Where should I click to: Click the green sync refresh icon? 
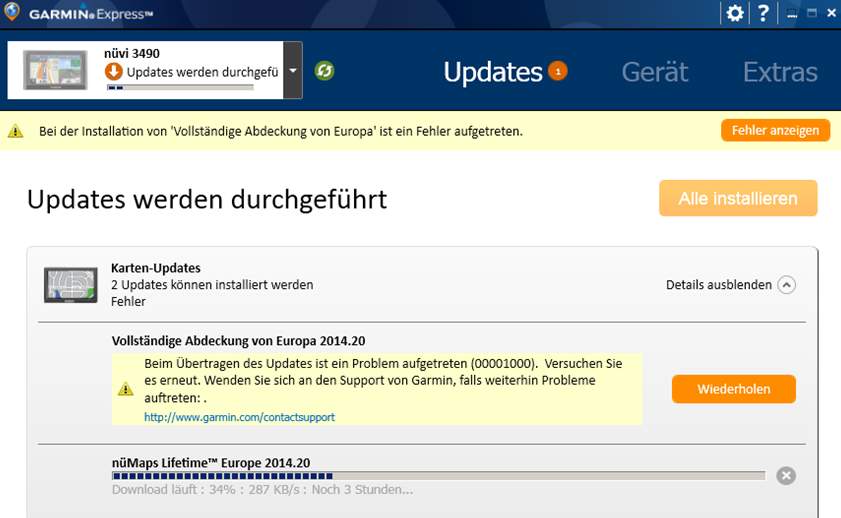325,71
